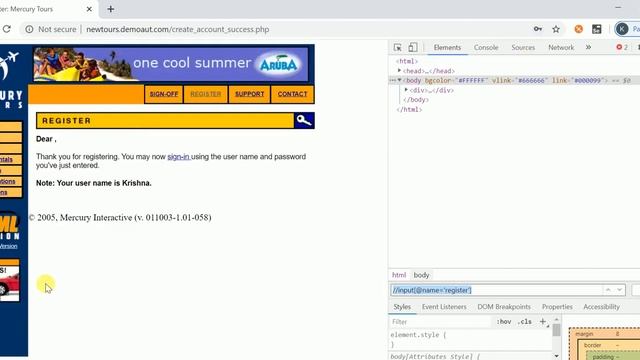The height and width of the screenshot is (360, 640).
Task: Go to previous search result arrow
Action: tap(608, 290)
